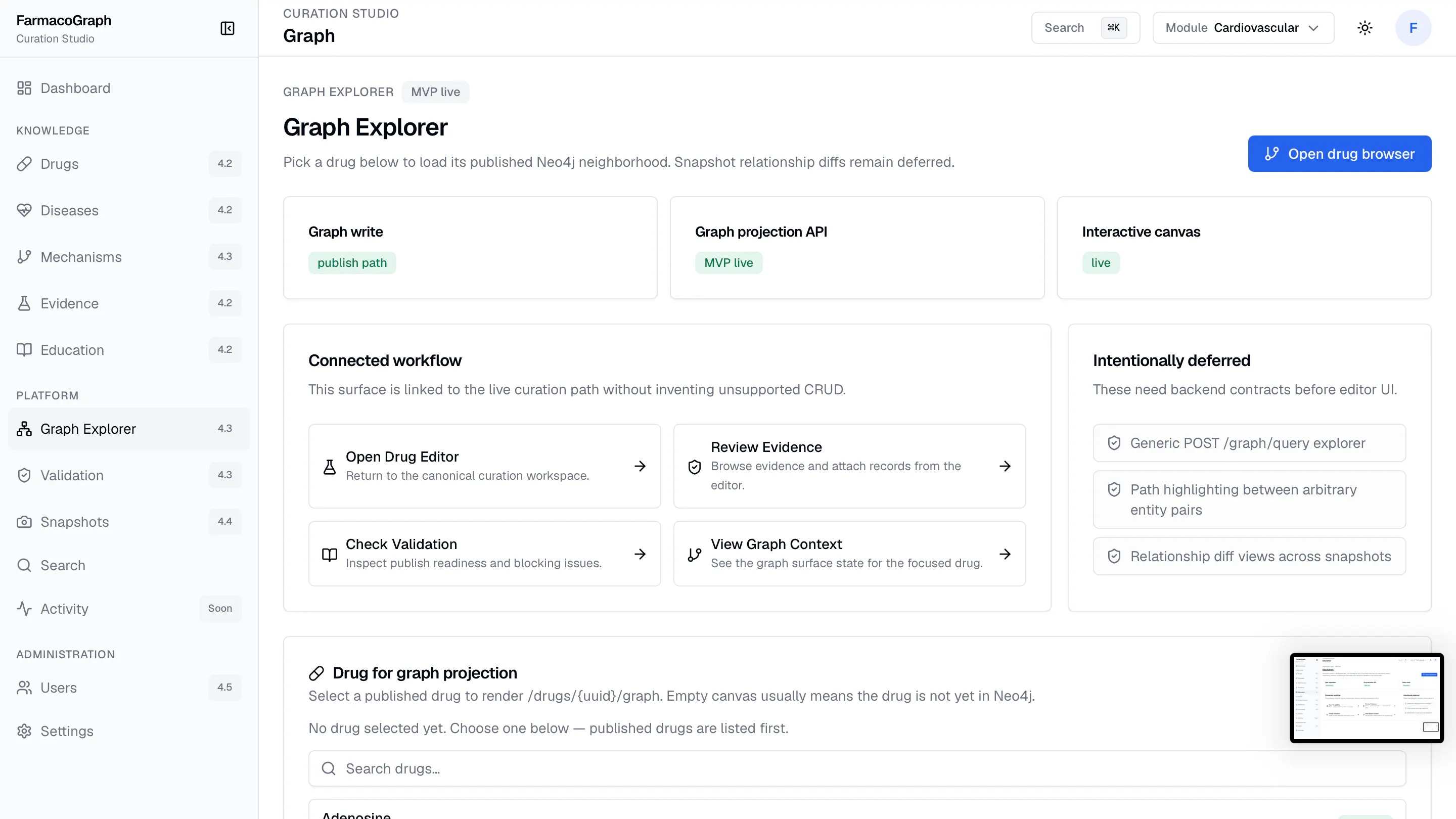The height and width of the screenshot is (819, 1456).
Task: Click the FarmacoGraph logo title
Action: pyautogui.click(x=64, y=20)
